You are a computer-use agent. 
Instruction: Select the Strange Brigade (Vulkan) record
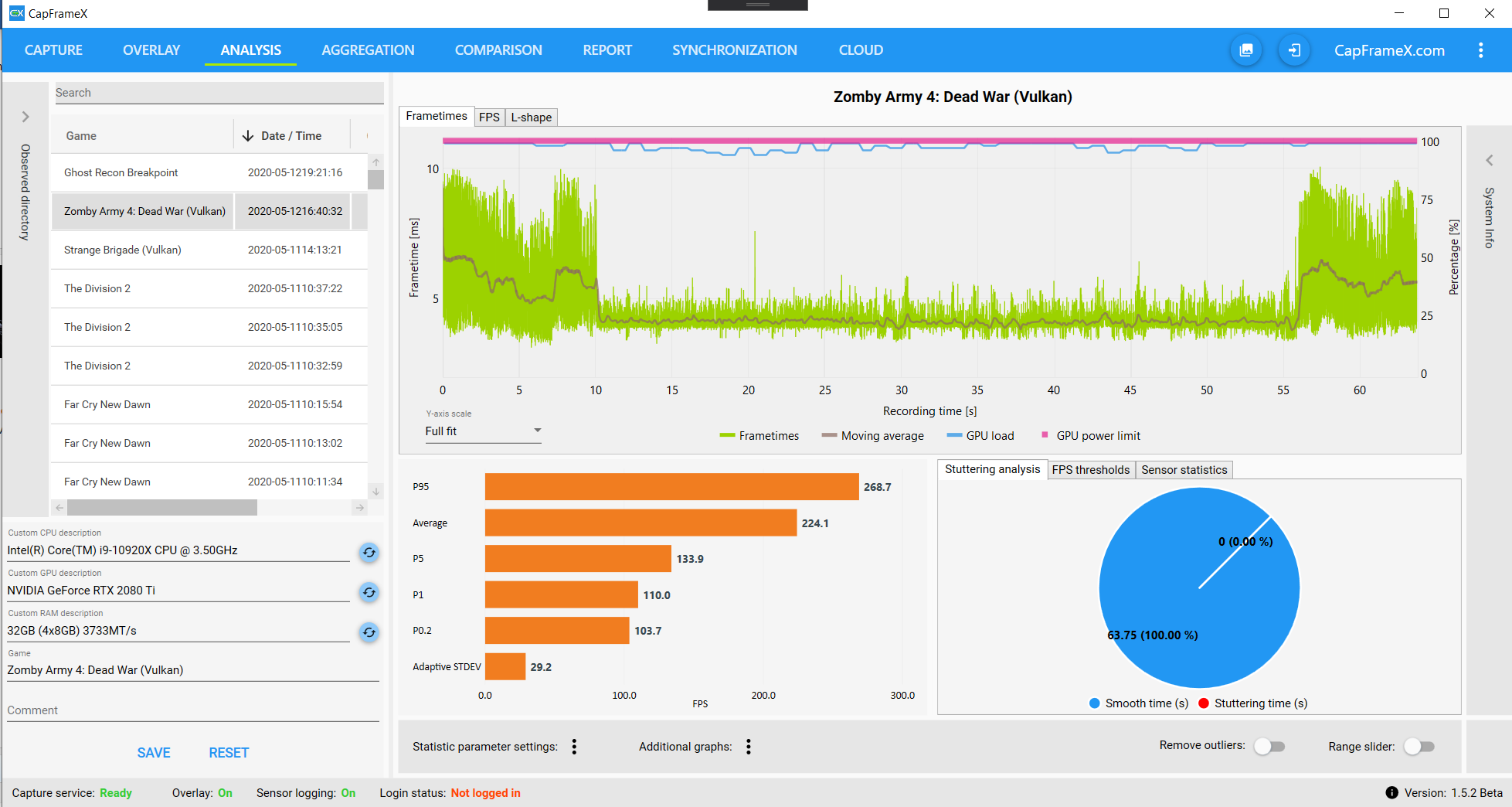point(209,250)
